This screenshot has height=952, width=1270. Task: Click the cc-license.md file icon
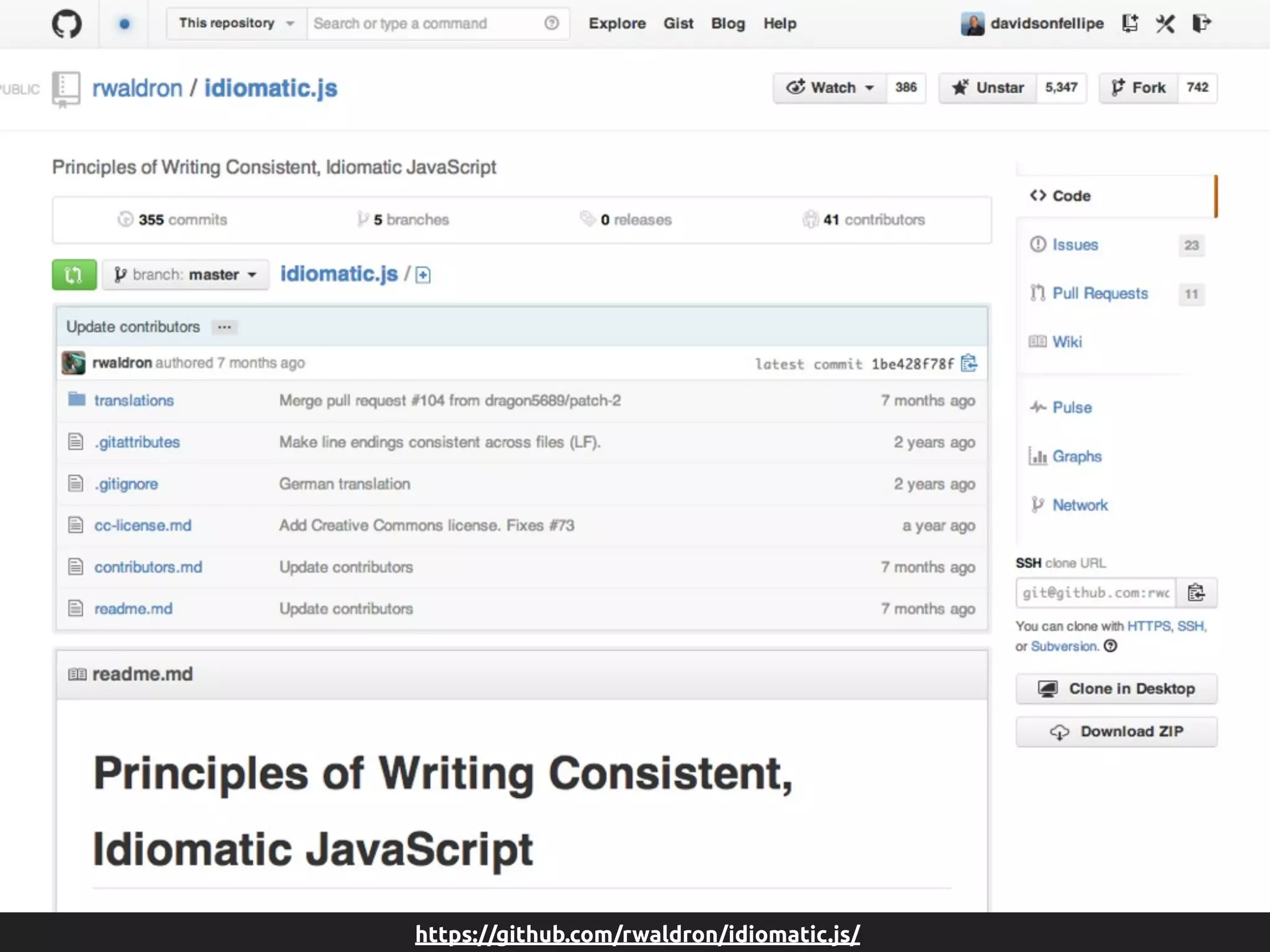click(76, 525)
